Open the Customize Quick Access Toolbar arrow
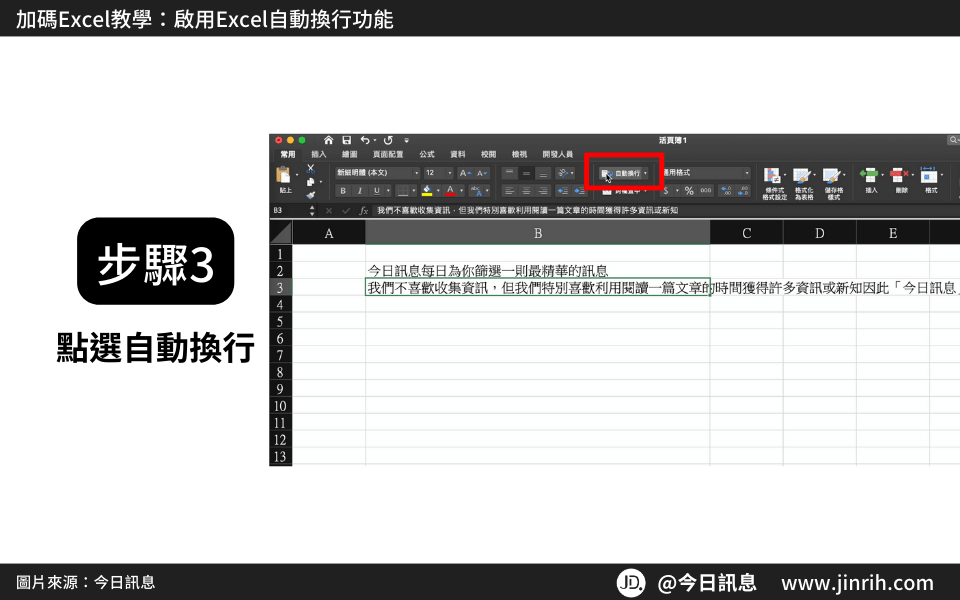The height and width of the screenshot is (600, 960). (407, 140)
